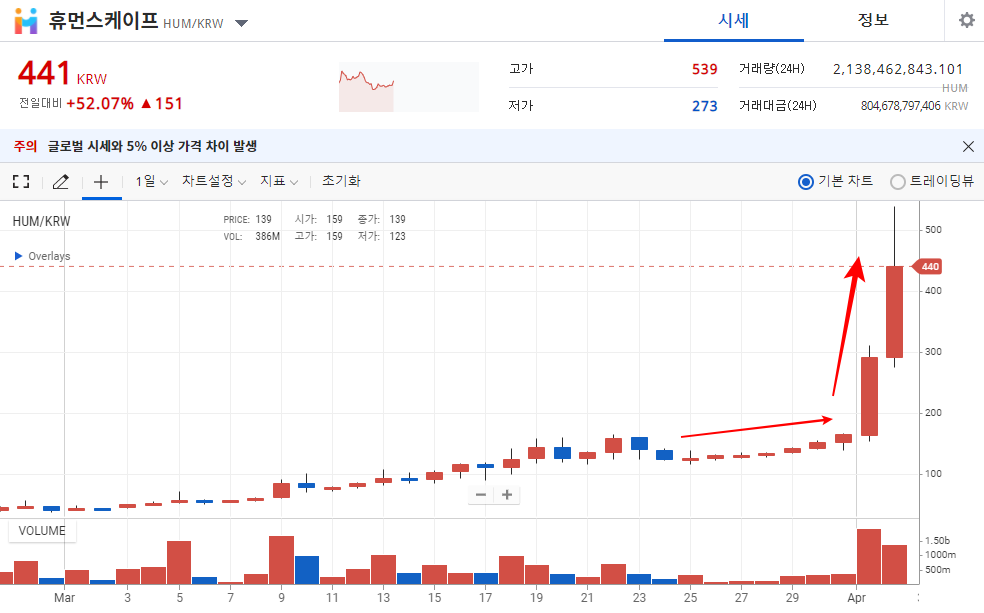Click the 1.50b volume axis label

point(938,540)
